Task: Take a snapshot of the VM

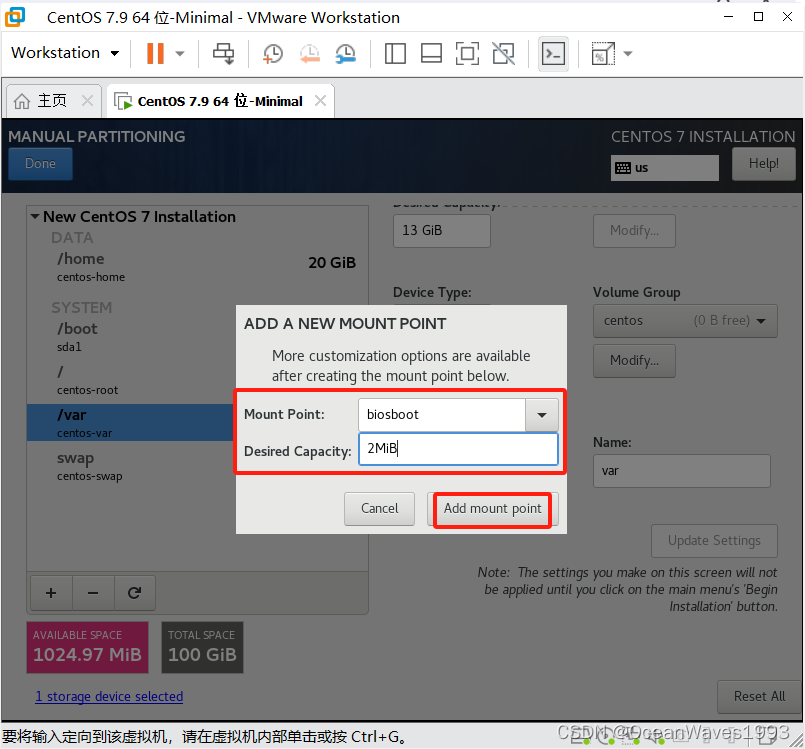Action: pyautogui.click(x=273, y=53)
